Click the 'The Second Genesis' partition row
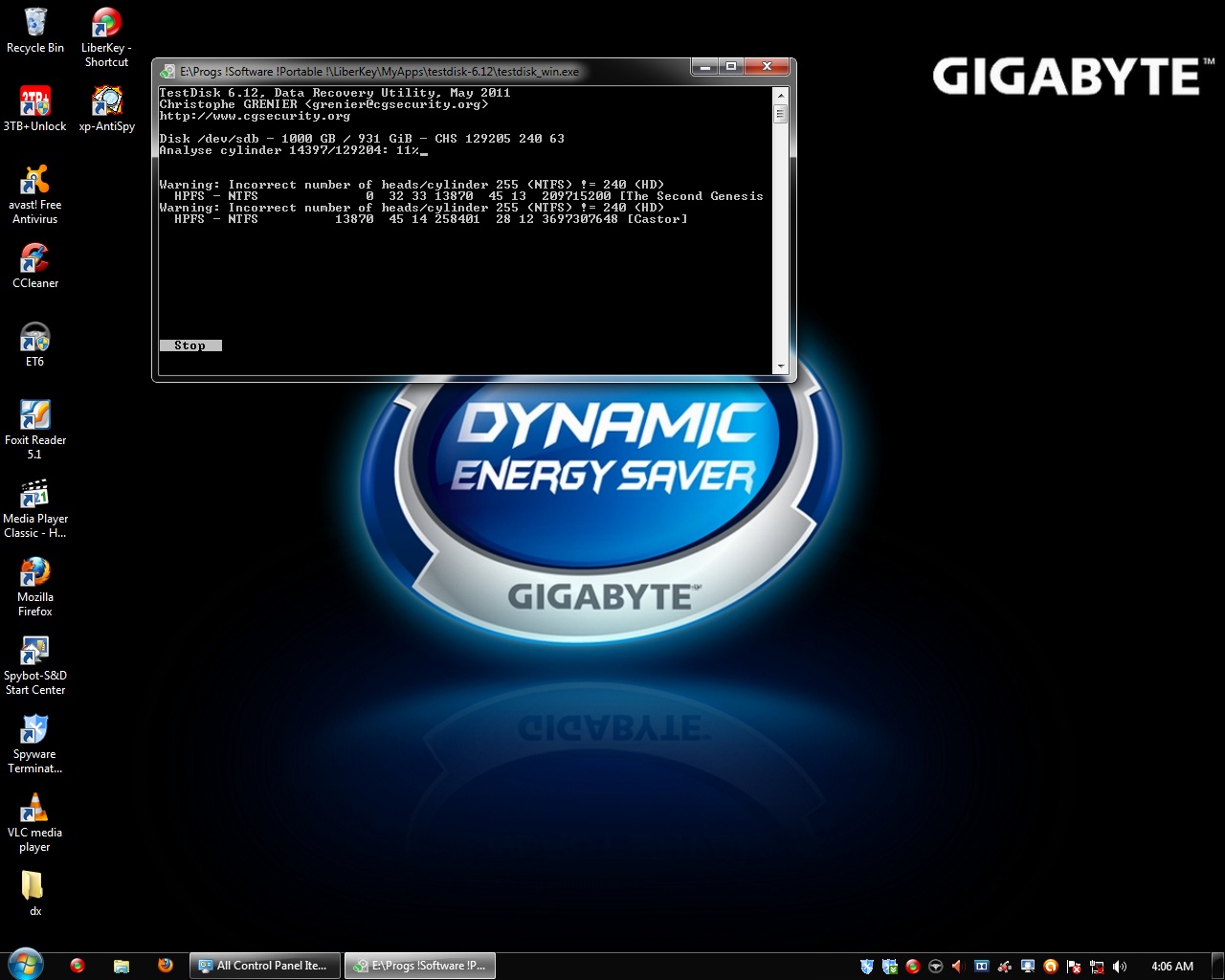This screenshot has width=1225, height=980. coord(469,196)
